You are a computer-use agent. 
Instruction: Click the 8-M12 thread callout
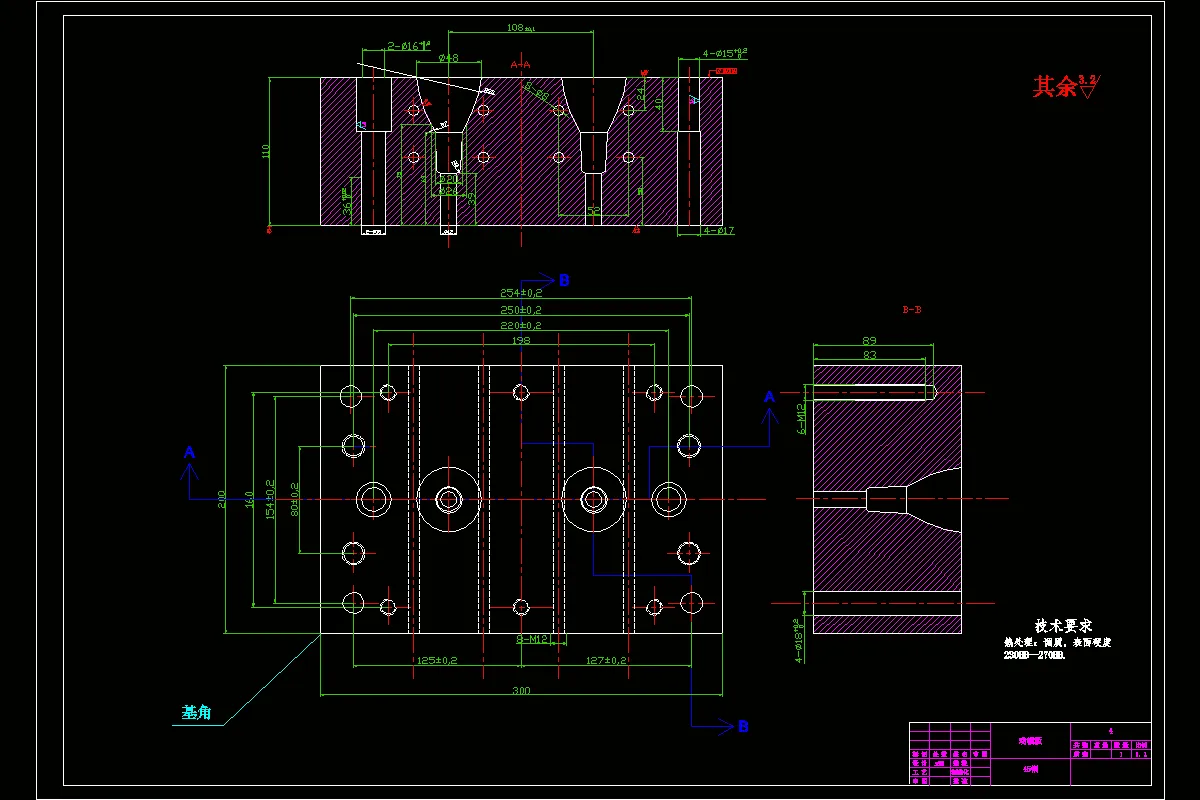(533, 638)
